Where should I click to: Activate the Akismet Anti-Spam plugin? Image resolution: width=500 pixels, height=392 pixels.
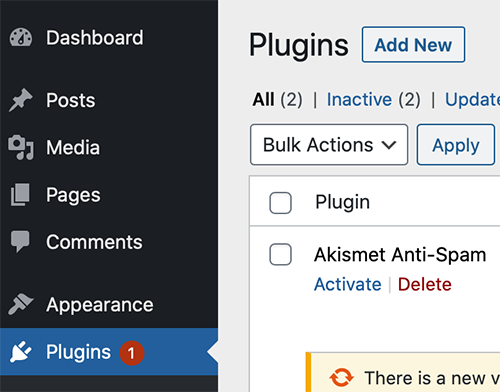pyautogui.click(x=348, y=284)
